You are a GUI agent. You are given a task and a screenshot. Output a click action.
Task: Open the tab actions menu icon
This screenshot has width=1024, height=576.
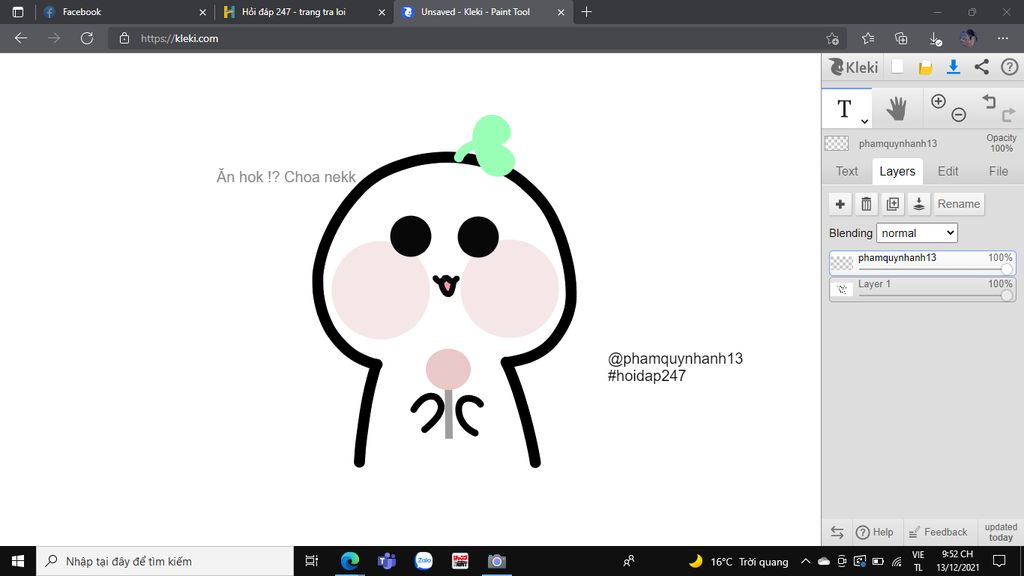click(18, 12)
